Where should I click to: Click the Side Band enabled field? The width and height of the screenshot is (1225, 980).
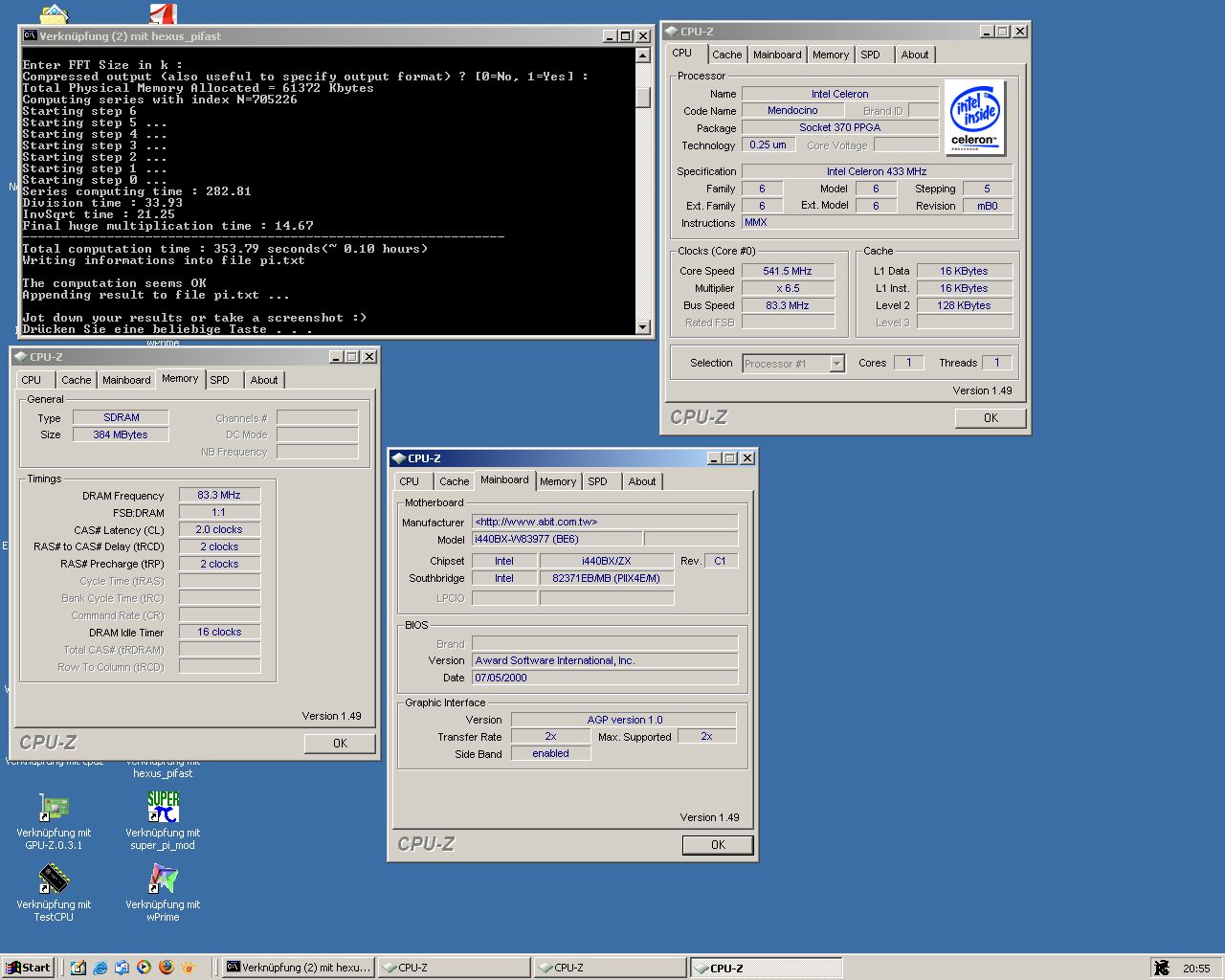click(550, 754)
